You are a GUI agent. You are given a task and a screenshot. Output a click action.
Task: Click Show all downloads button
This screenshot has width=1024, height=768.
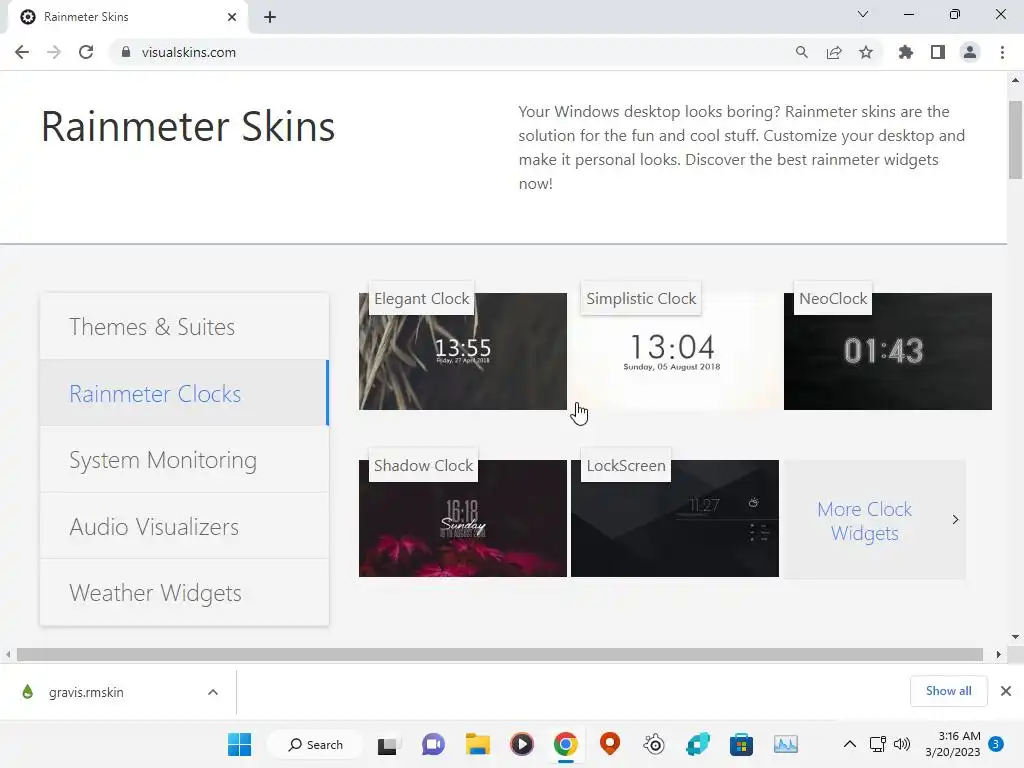[948, 691]
